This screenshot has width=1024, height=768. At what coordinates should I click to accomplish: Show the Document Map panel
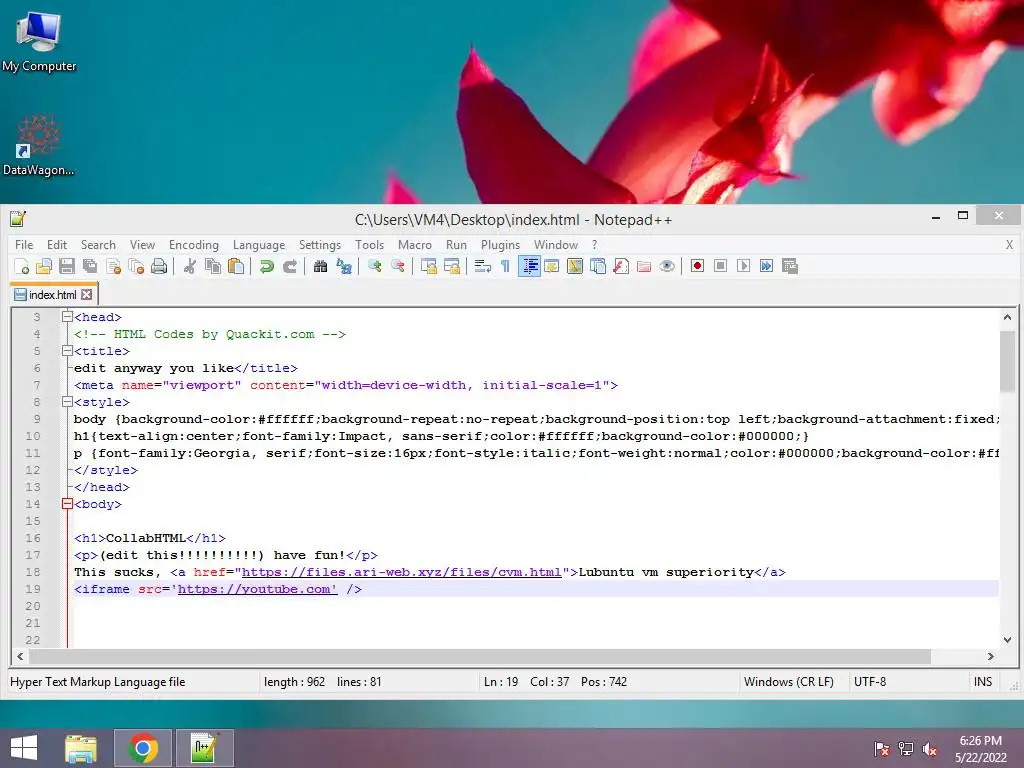click(x=575, y=266)
